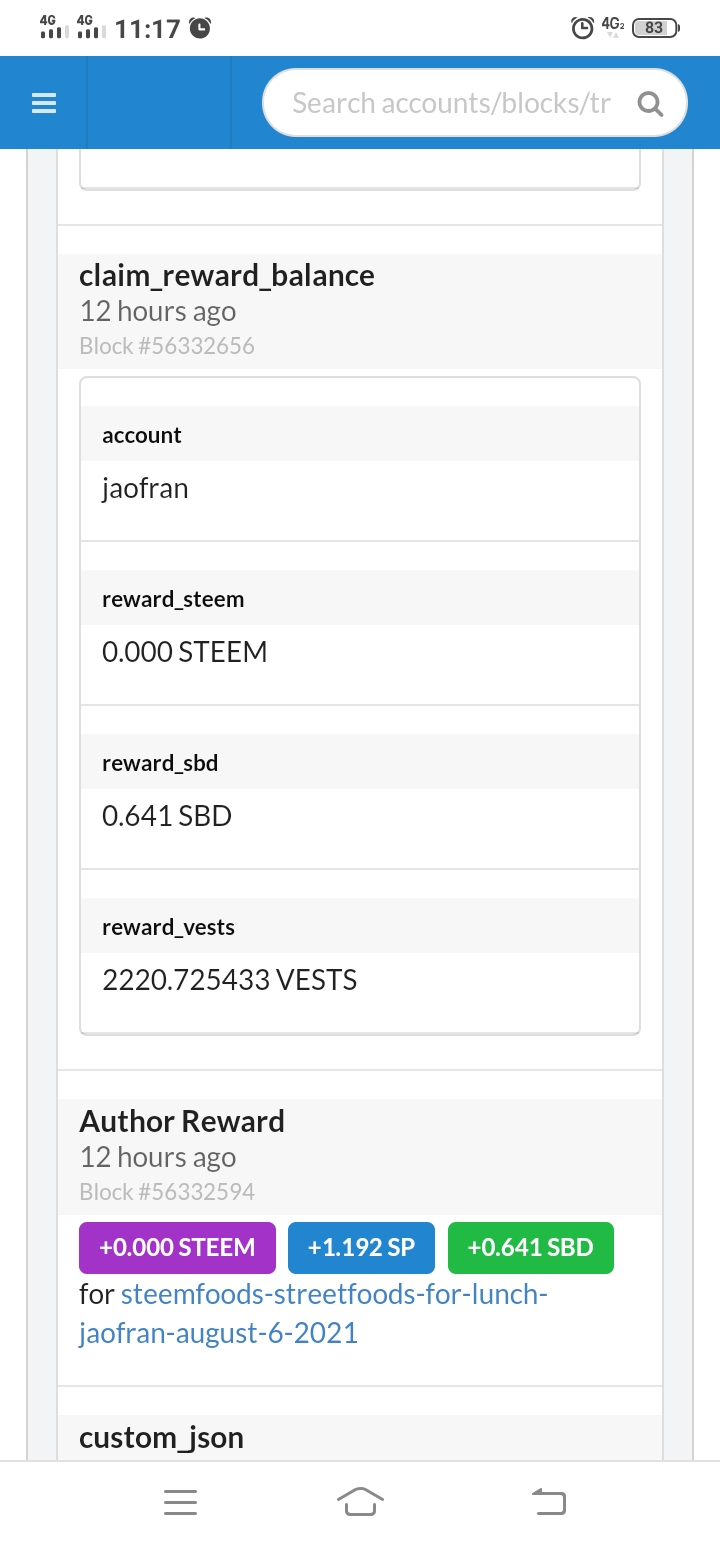Viewport: 720px width, 1544px height.
Task: Click the 2220.725433 VESTS value
Action: [229, 980]
